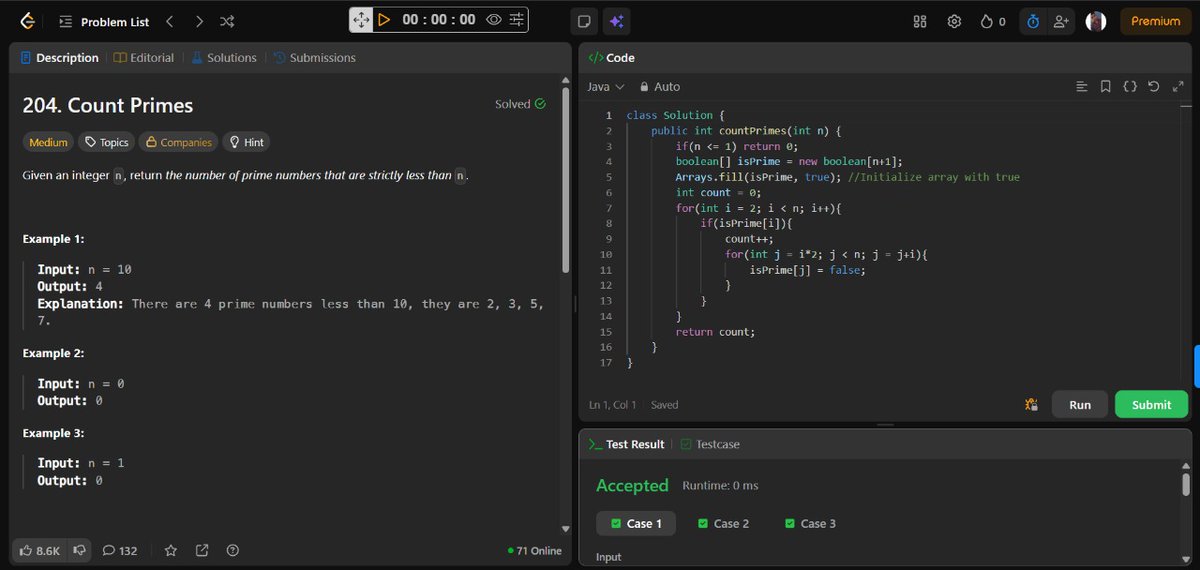Open the Java language dropdown
This screenshot has height=570, width=1200.
tap(606, 87)
